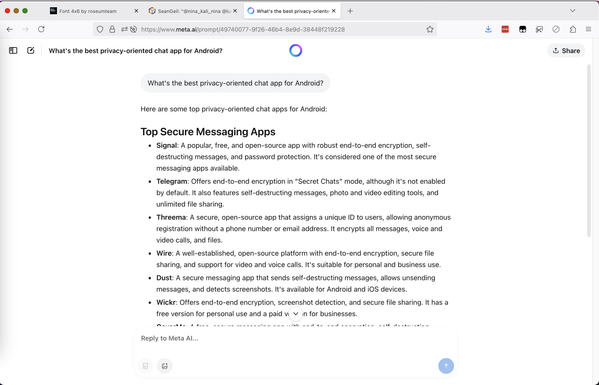The image size is (599, 385).
Task: Click the send arrow button
Action: click(446, 366)
